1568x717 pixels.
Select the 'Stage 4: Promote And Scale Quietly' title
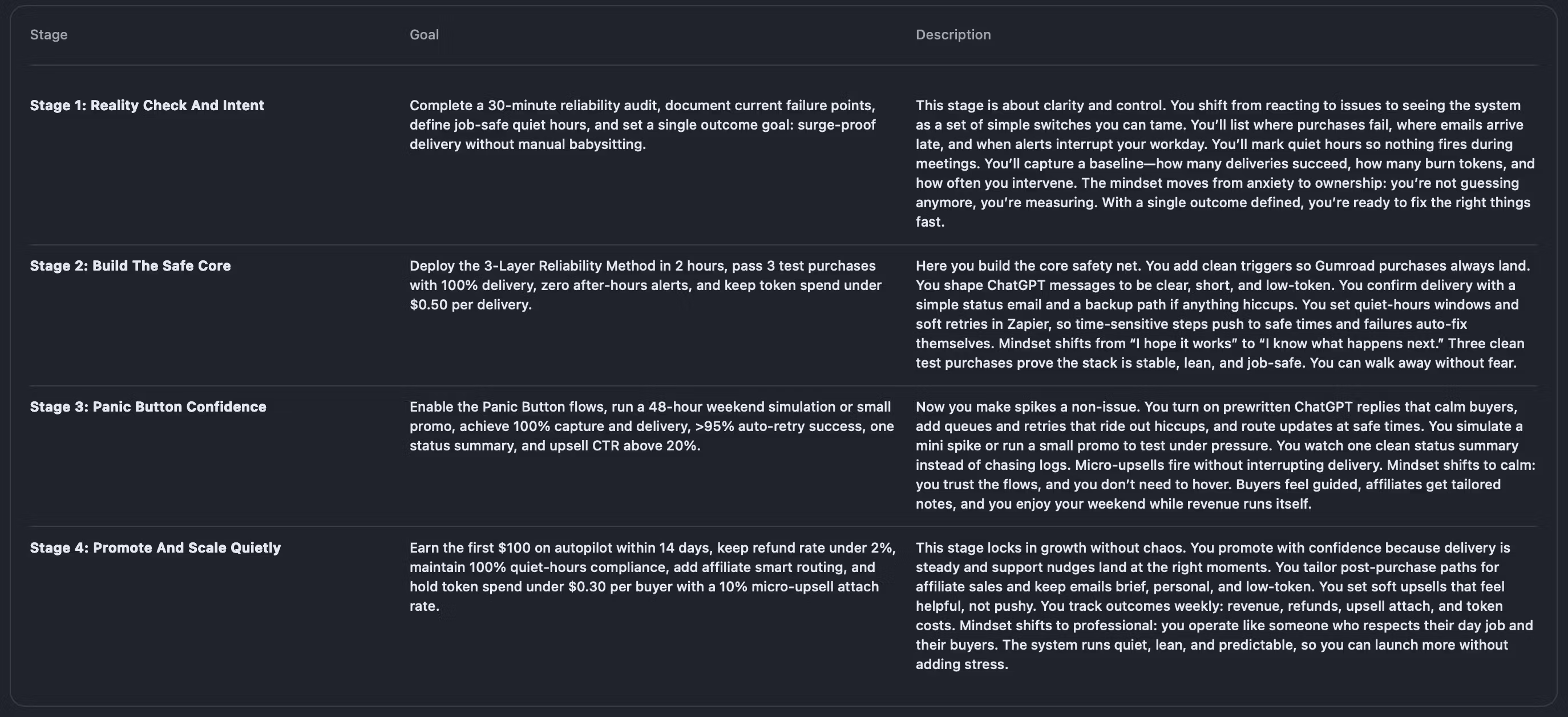[x=155, y=547]
